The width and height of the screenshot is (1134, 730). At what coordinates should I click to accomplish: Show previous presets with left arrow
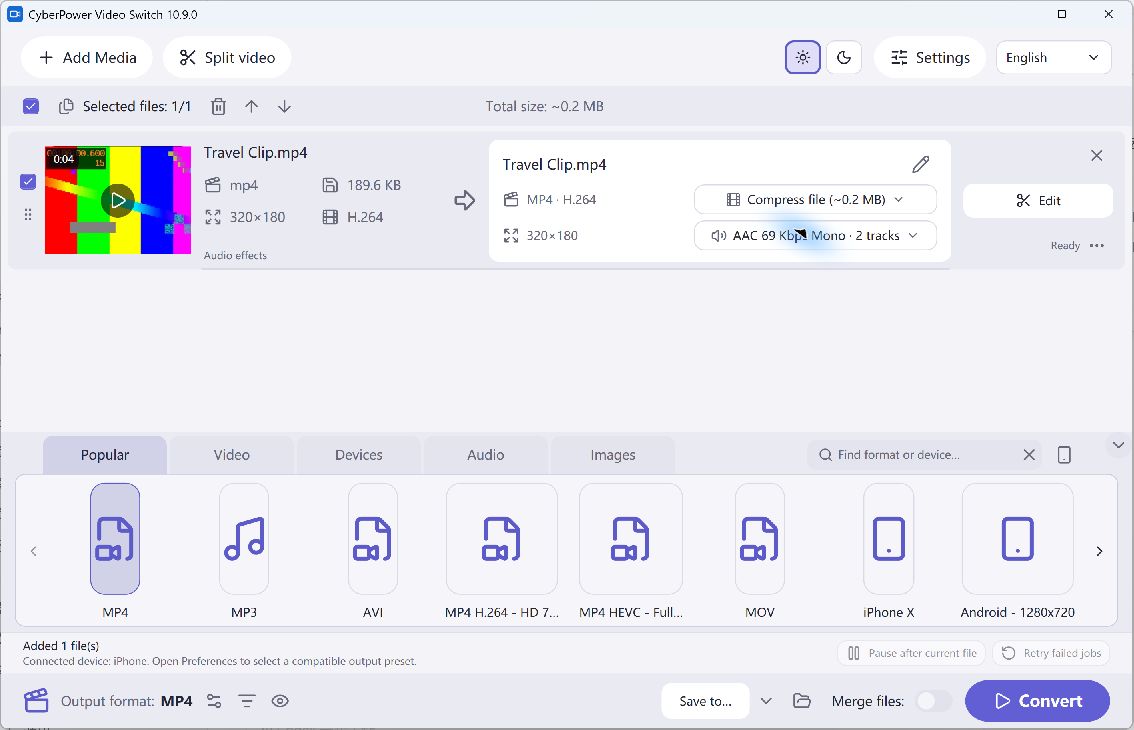coord(33,551)
